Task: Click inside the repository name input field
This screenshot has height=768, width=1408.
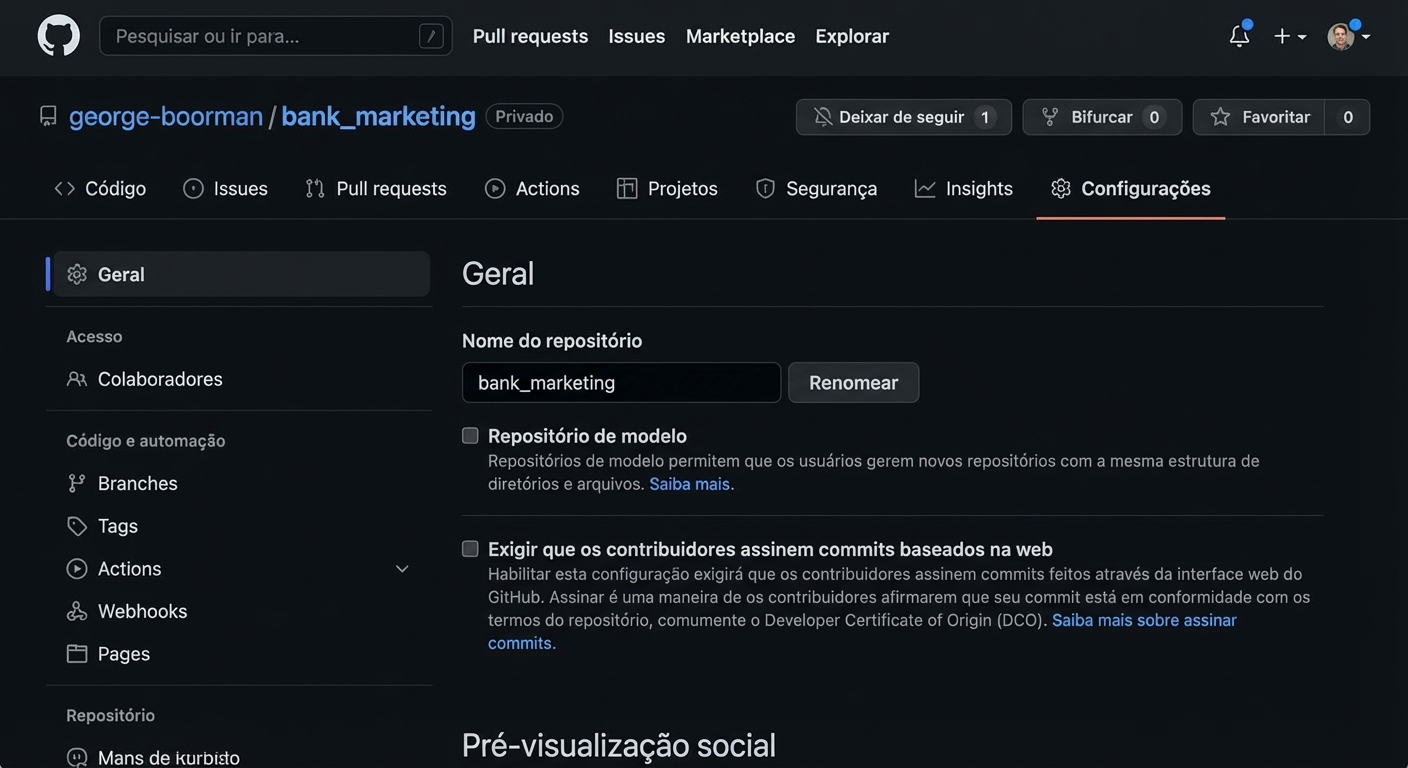Action: tap(620, 382)
